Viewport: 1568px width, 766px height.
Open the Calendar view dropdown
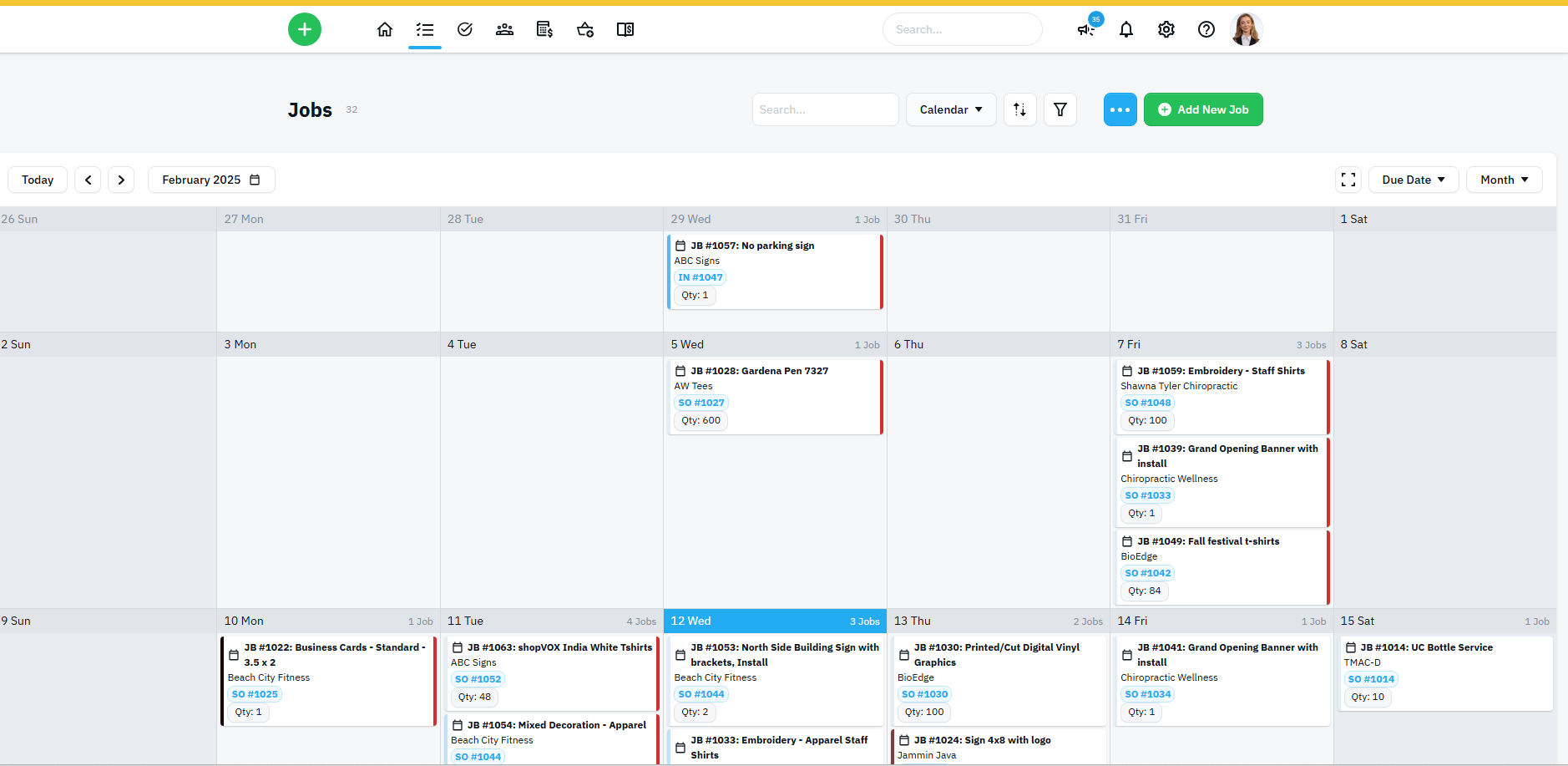pyautogui.click(x=949, y=109)
